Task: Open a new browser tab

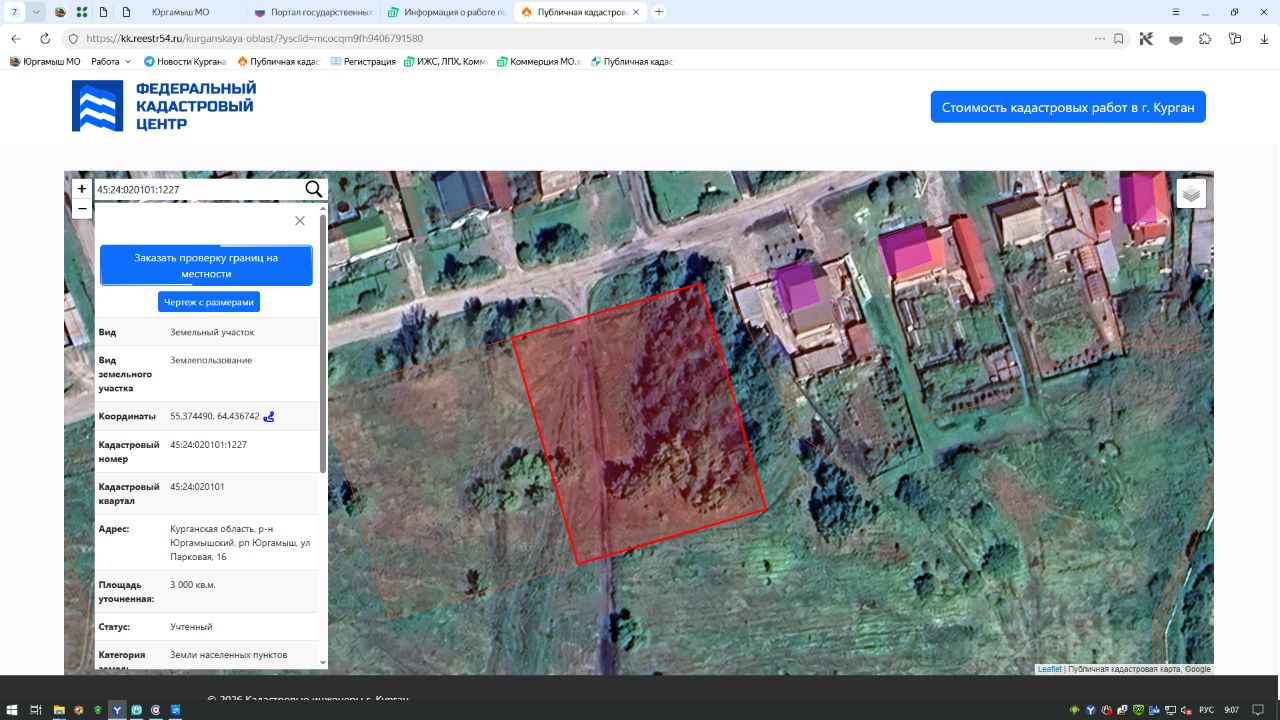Action: 659,12
